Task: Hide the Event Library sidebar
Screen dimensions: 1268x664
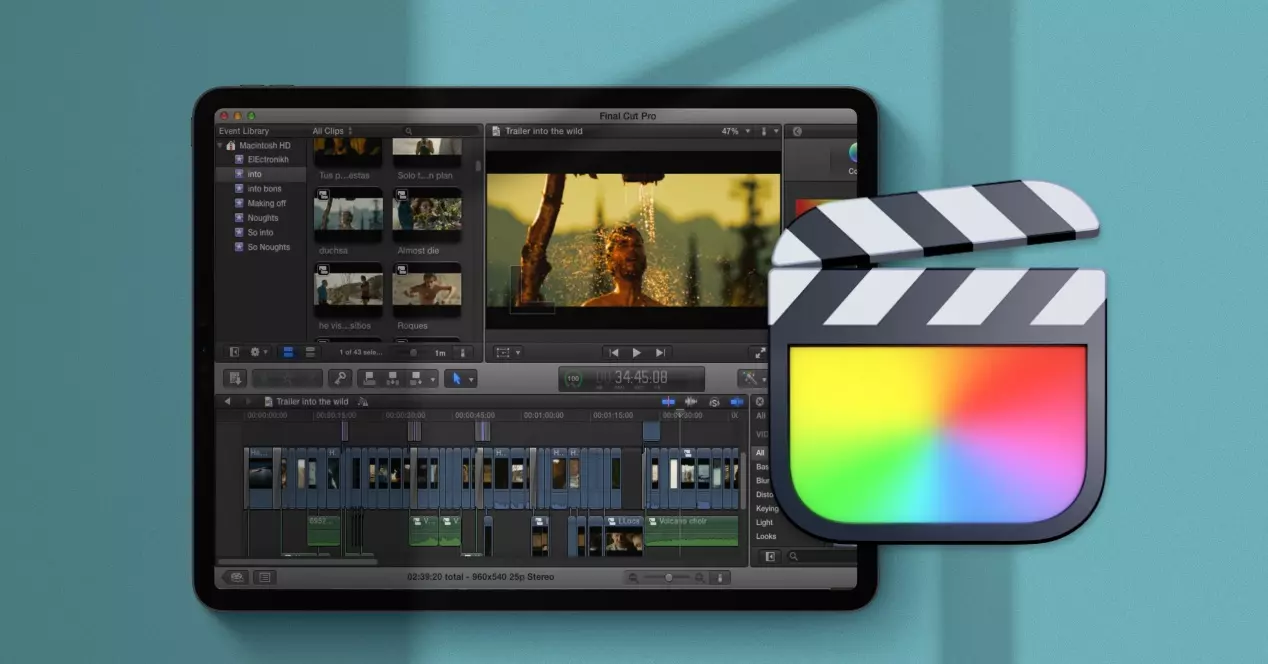Action: point(234,352)
